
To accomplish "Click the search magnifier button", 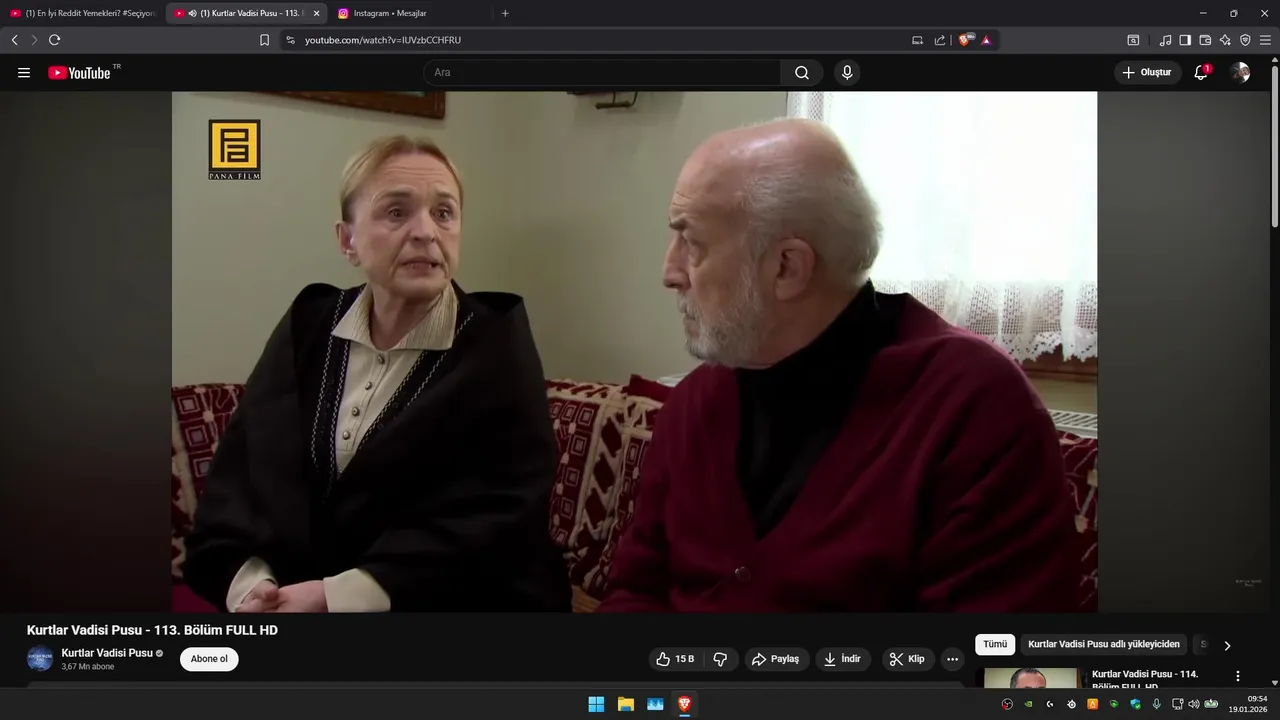I will [x=802, y=73].
